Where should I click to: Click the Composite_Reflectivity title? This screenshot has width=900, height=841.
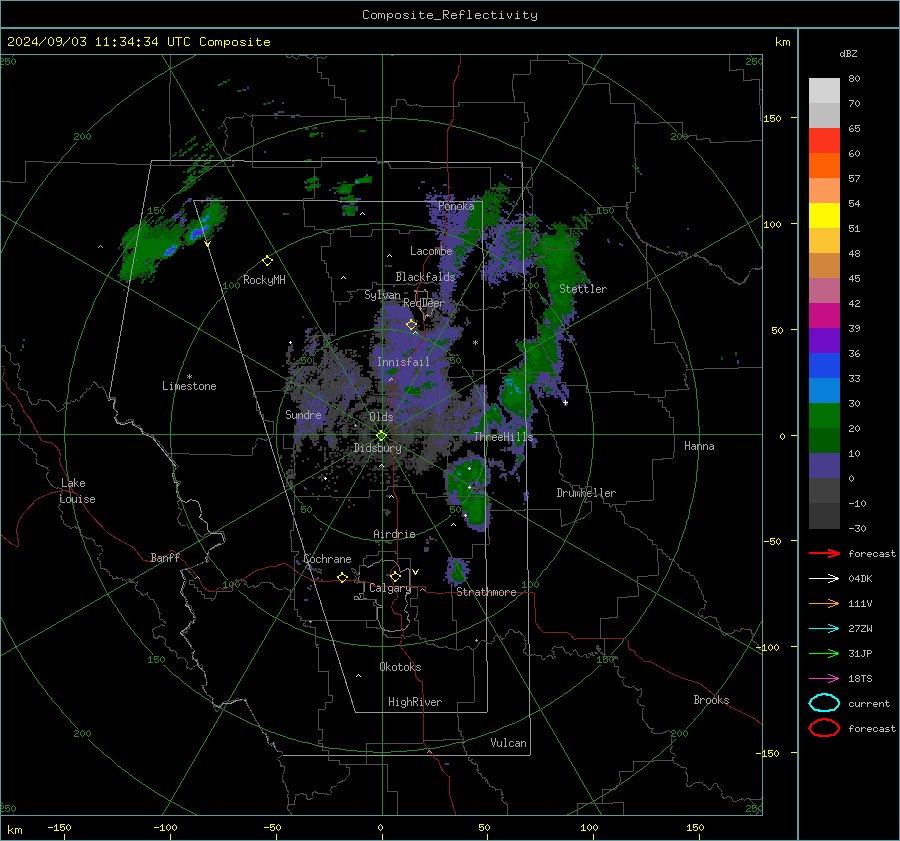[450, 15]
